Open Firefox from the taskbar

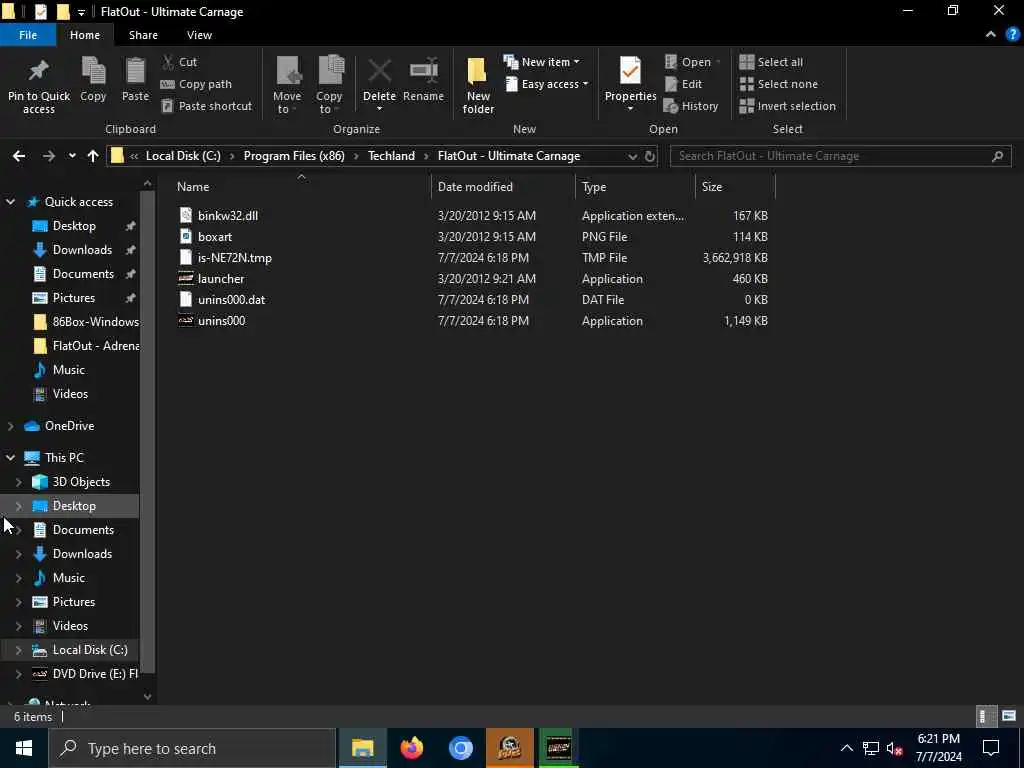(x=411, y=748)
